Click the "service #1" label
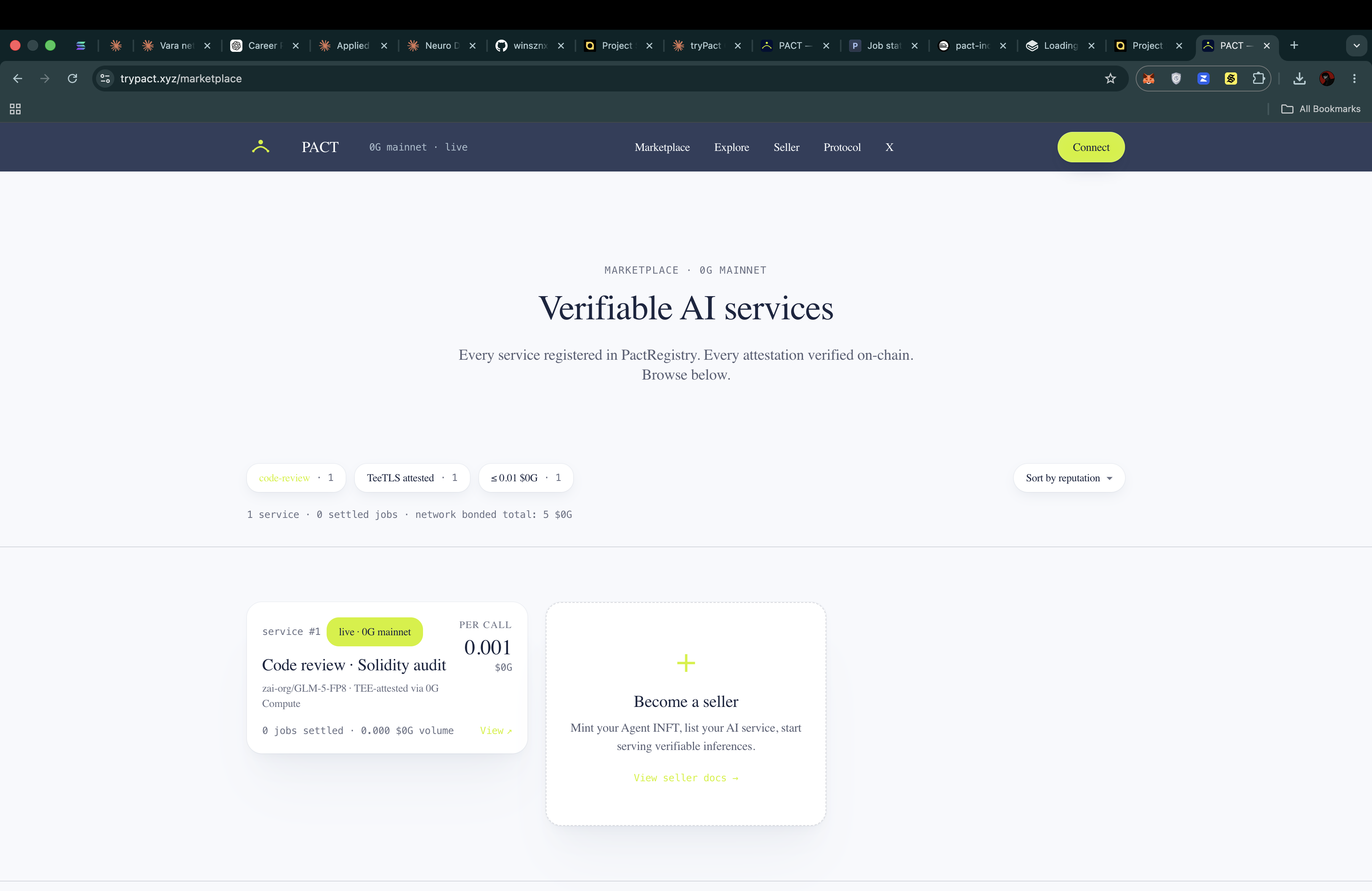The height and width of the screenshot is (891, 1372). click(291, 631)
